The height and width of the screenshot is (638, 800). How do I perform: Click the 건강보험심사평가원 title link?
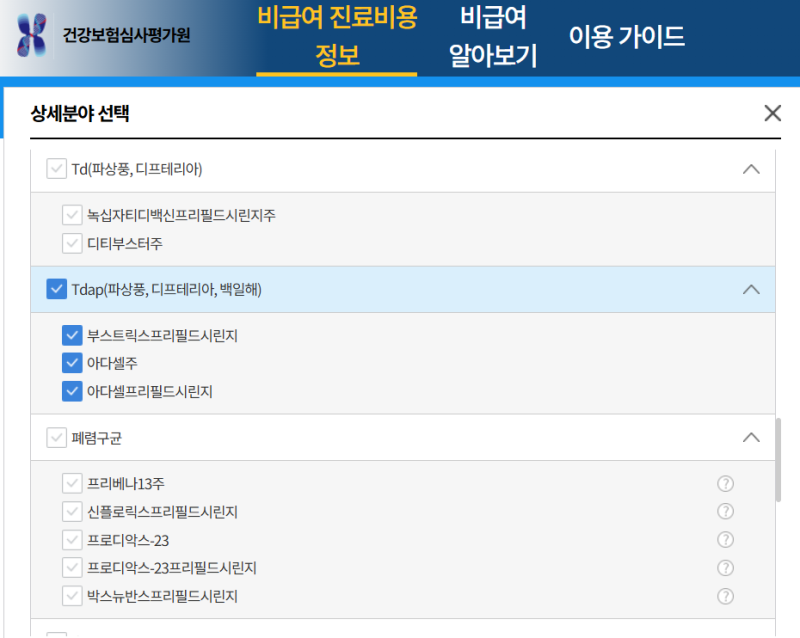126,35
